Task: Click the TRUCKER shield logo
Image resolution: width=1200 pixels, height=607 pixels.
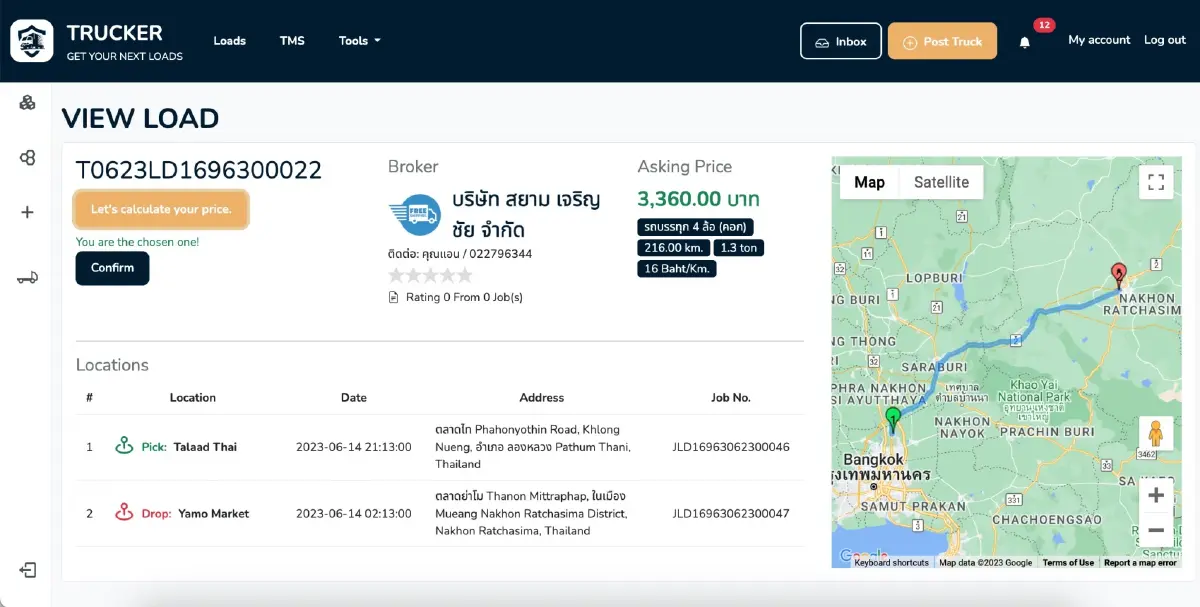Action: click(x=30, y=40)
